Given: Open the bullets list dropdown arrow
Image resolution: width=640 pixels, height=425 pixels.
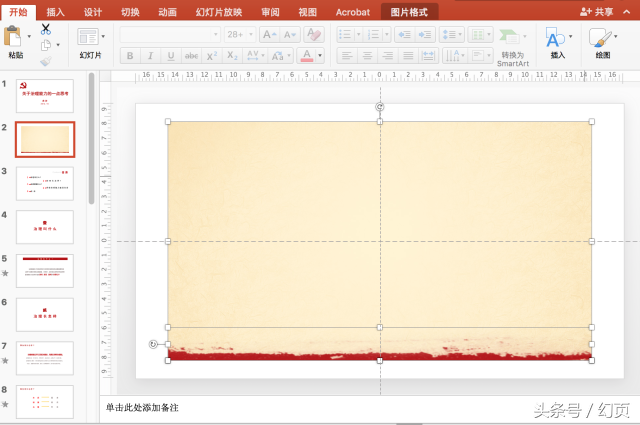Looking at the screenshot, I should 359,35.
